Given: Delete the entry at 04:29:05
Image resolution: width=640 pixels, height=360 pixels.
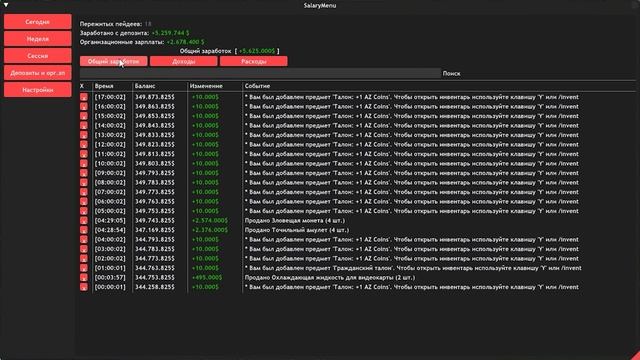Looking at the screenshot, I should [84, 220].
